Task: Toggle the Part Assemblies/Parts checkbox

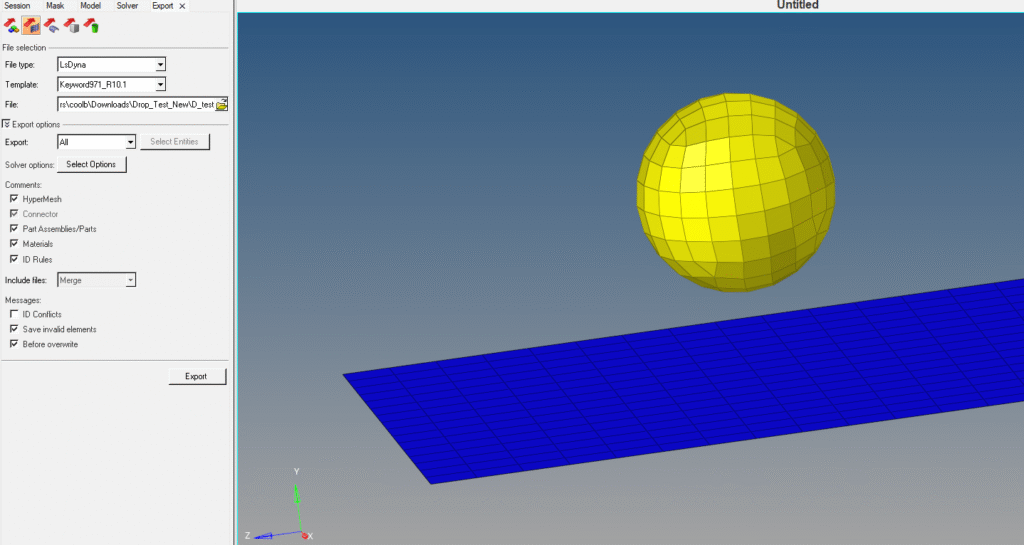Action: [14, 229]
